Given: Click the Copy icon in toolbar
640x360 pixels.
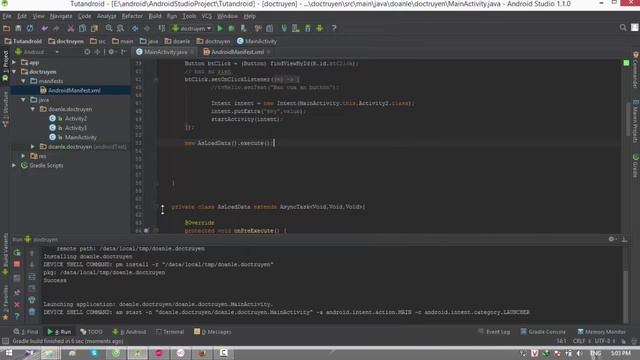Looking at the screenshot, I should (x=82, y=28).
